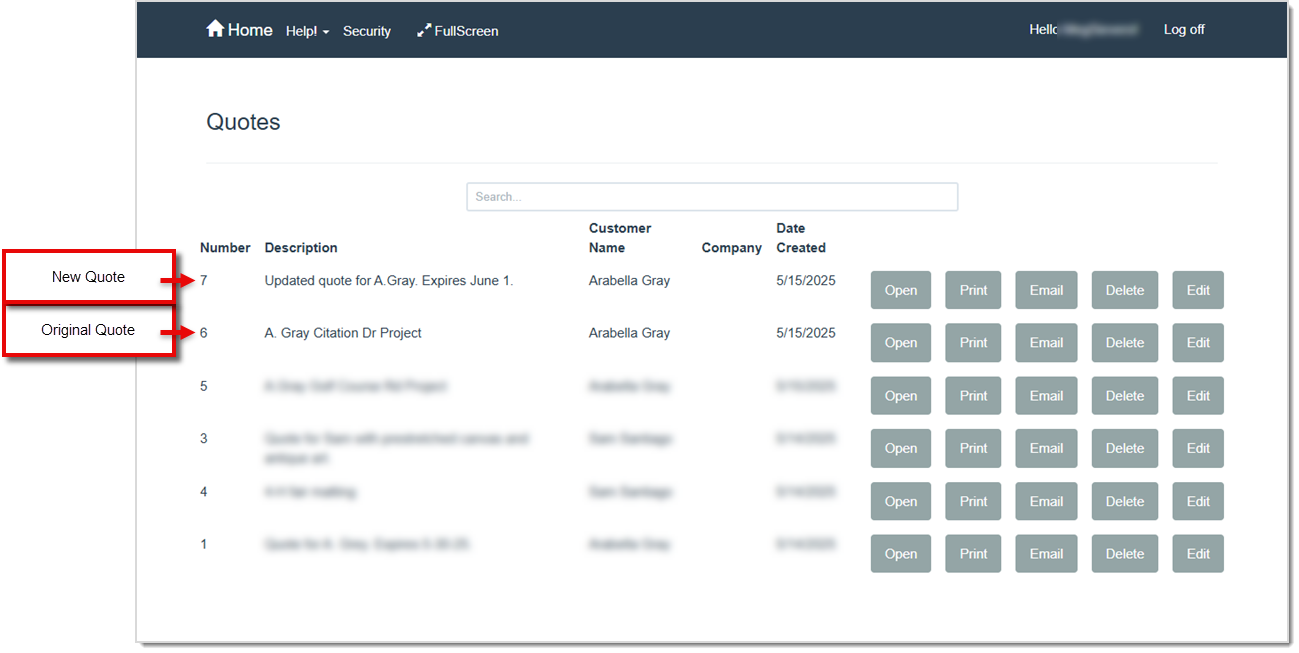Open quote number 5
This screenshot has width=1299, height=653.
click(x=900, y=396)
